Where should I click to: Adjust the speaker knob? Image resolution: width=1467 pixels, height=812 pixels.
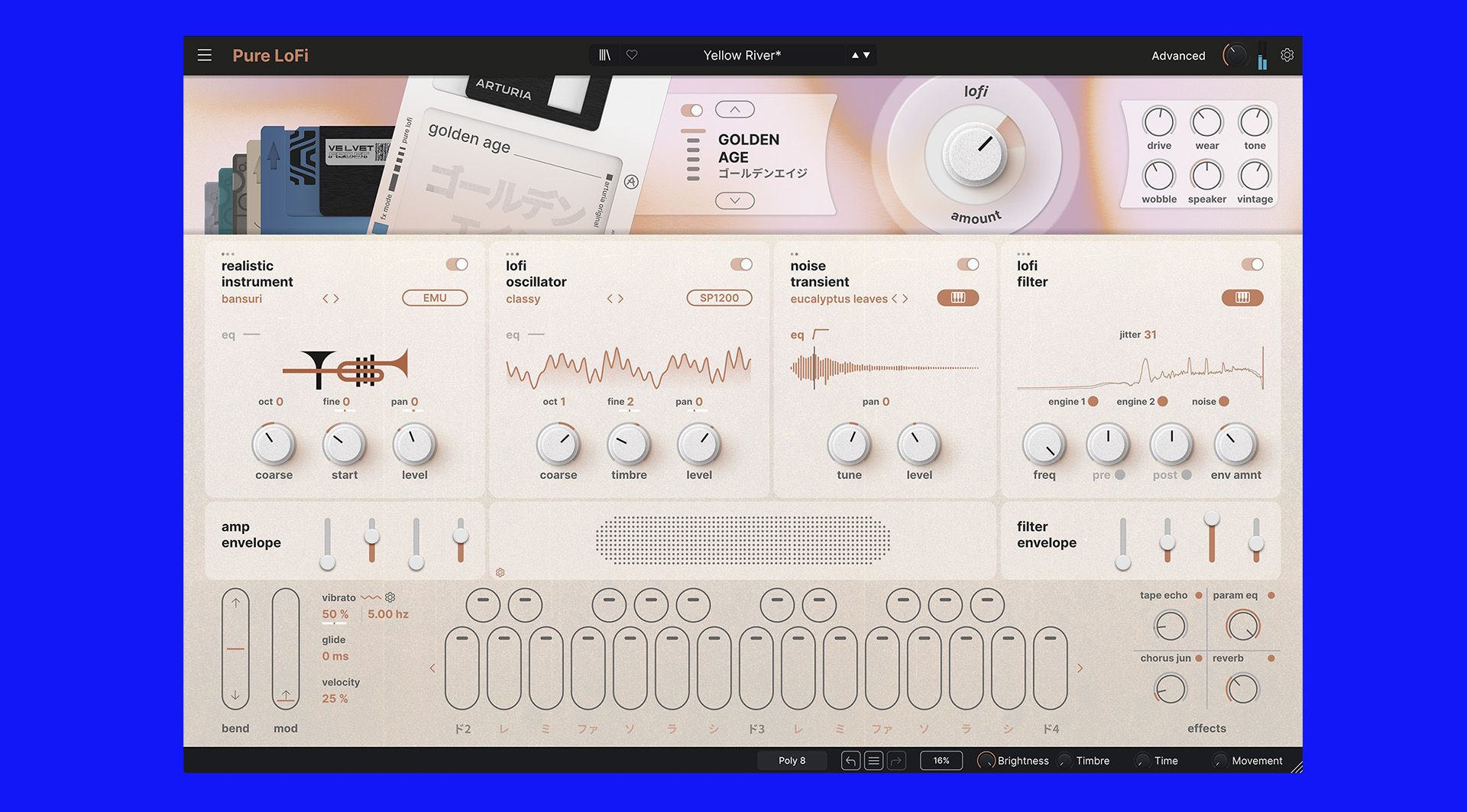pos(1207,176)
